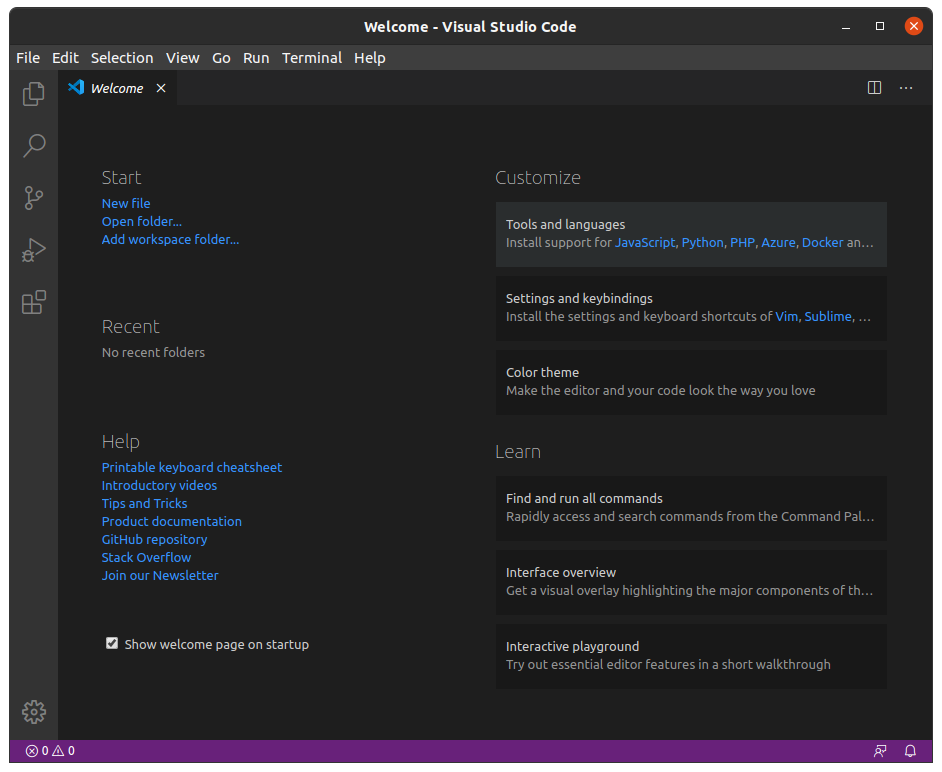Open the Go menu
942x772 pixels.
(x=221, y=58)
